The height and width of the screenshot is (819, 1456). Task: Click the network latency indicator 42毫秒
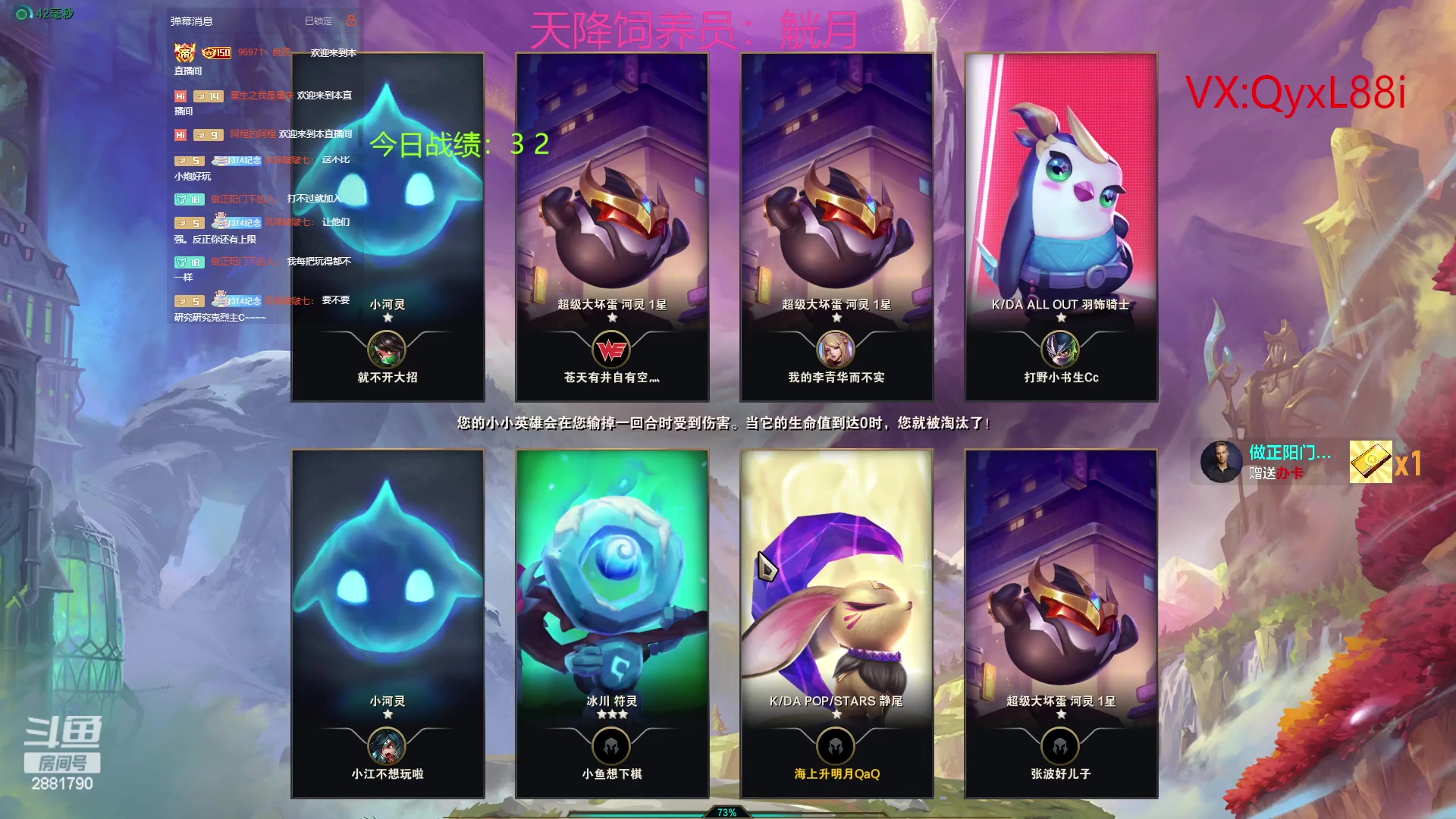(45, 13)
